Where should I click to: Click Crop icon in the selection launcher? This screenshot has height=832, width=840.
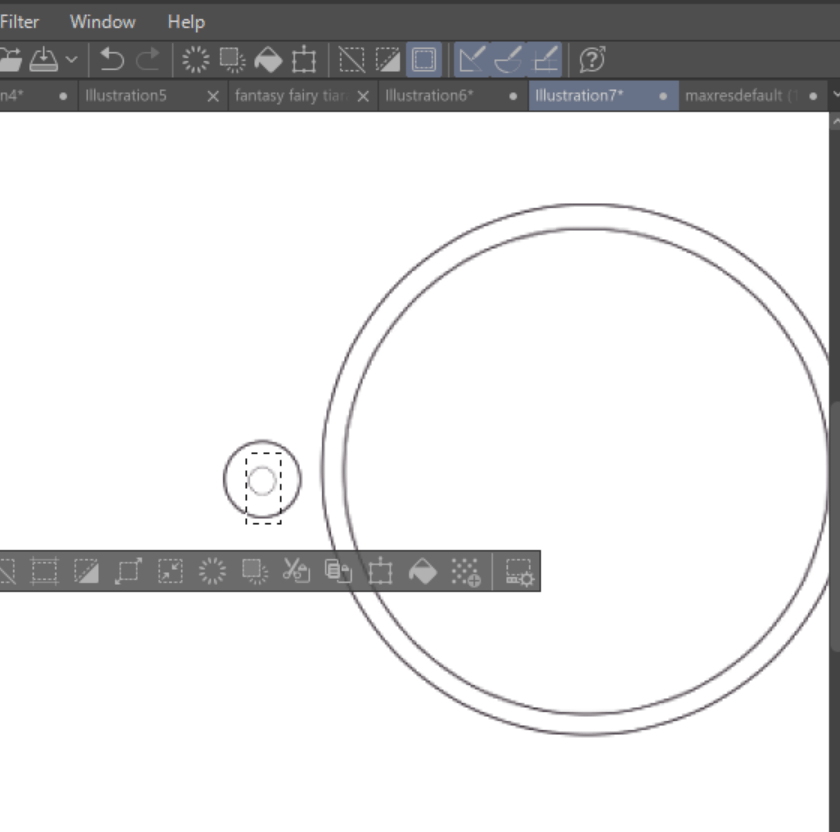pyautogui.click(x=44, y=571)
